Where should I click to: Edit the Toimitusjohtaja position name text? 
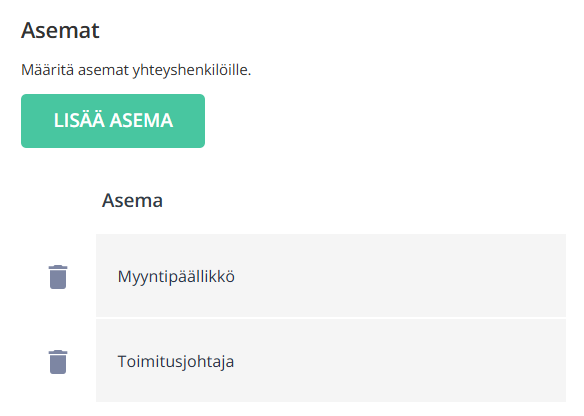[x=176, y=362]
